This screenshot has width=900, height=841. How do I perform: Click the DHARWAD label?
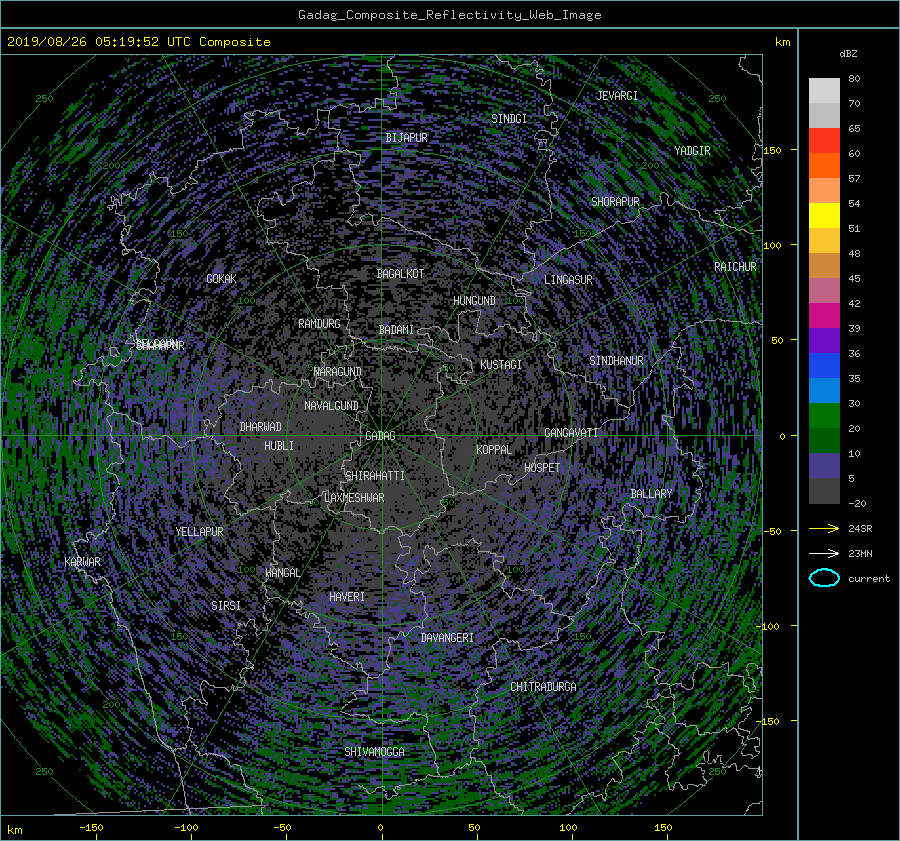[261, 427]
